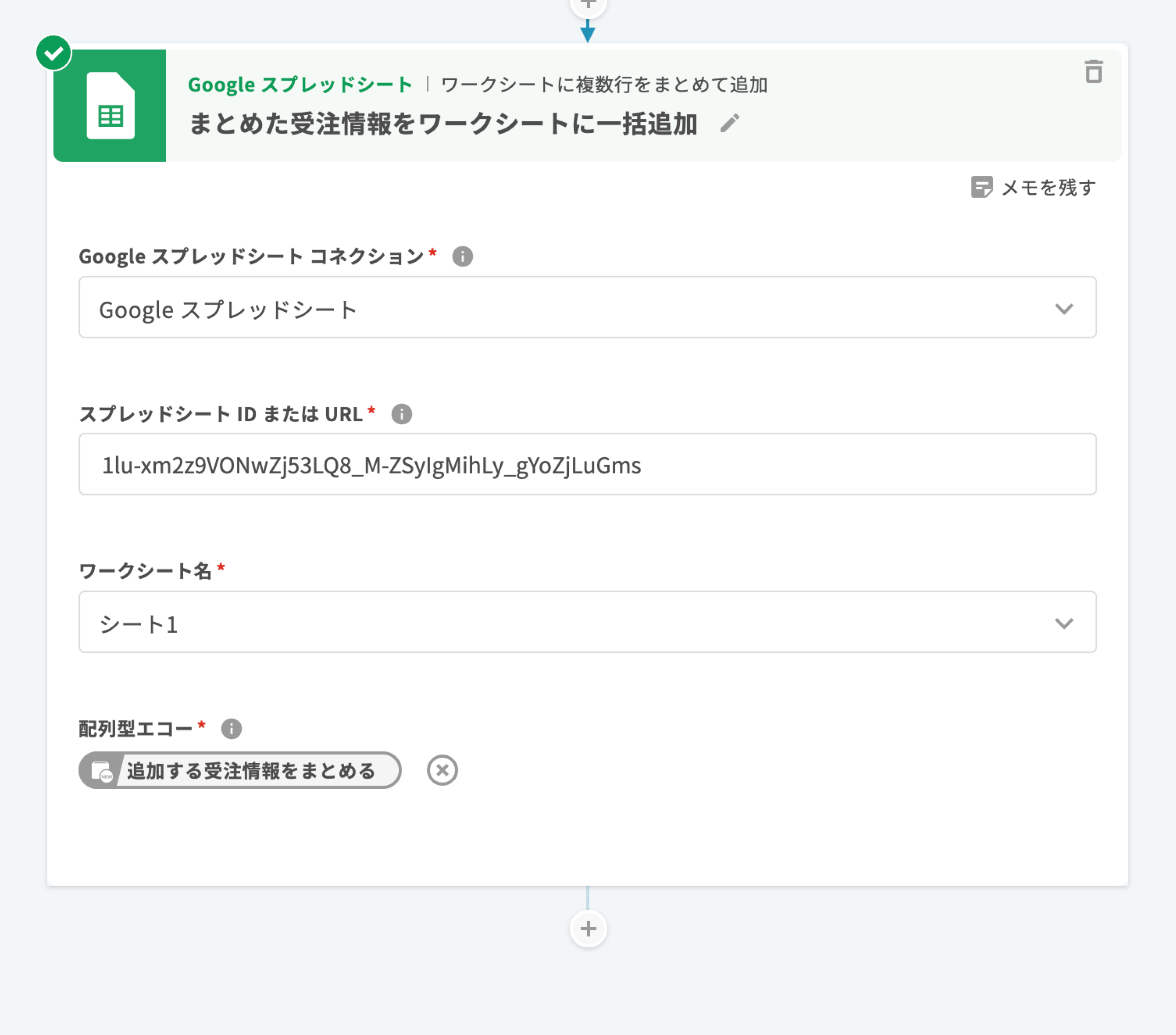The width and height of the screenshot is (1176, 1035).
Task: Click the green Google Sheets app icon
Action: (x=110, y=106)
